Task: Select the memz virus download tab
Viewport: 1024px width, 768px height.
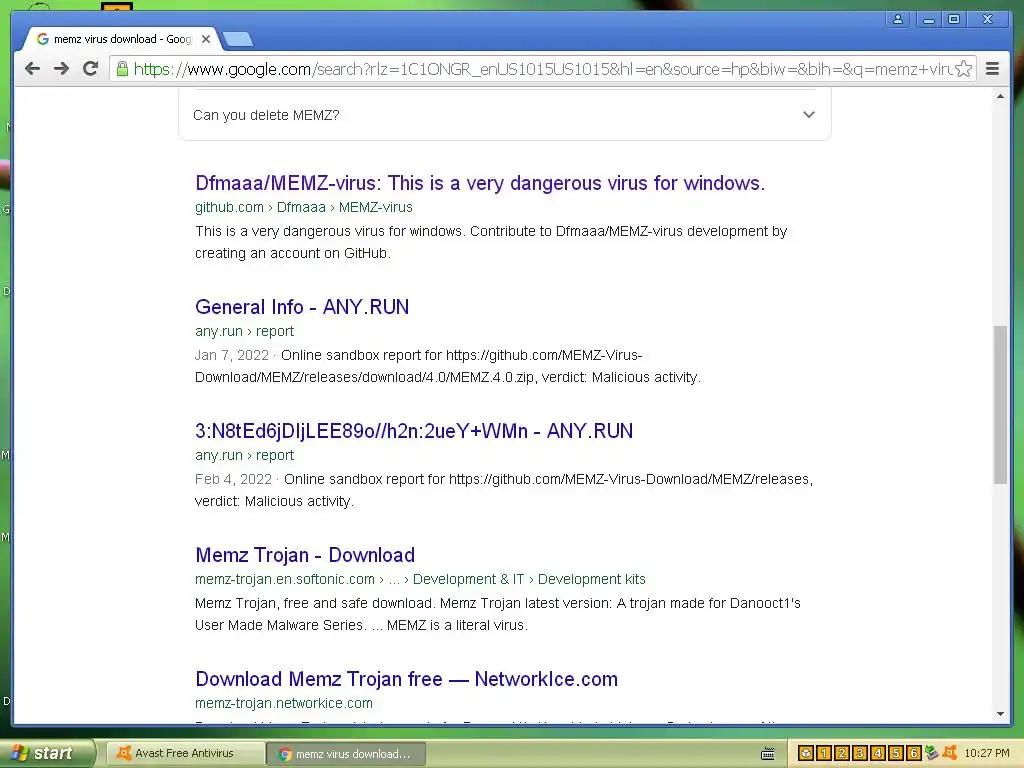Action: click(121, 39)
